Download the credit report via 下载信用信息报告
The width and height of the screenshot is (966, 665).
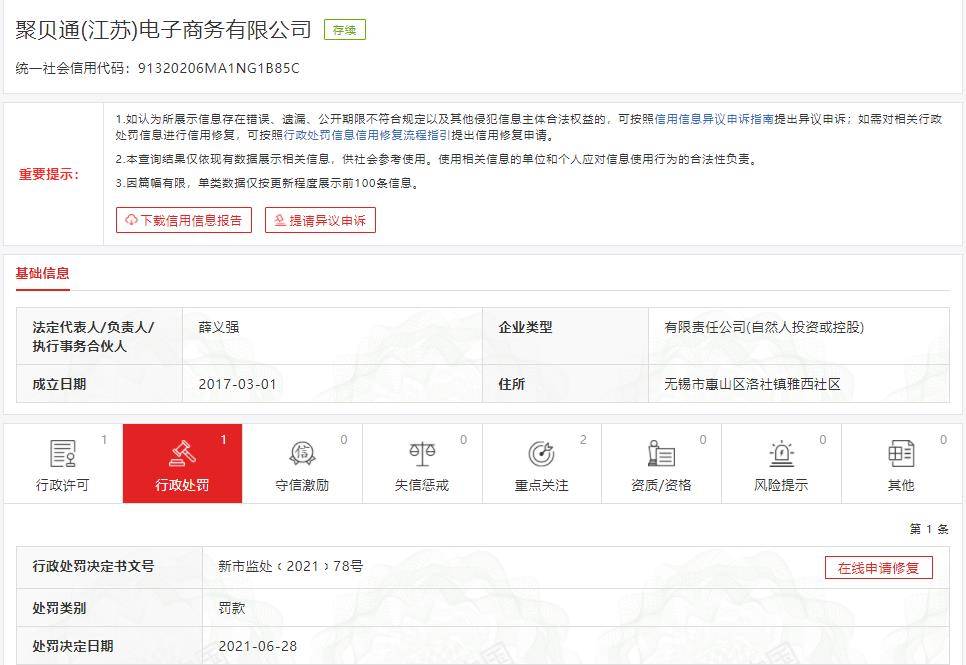pos(184,221)
